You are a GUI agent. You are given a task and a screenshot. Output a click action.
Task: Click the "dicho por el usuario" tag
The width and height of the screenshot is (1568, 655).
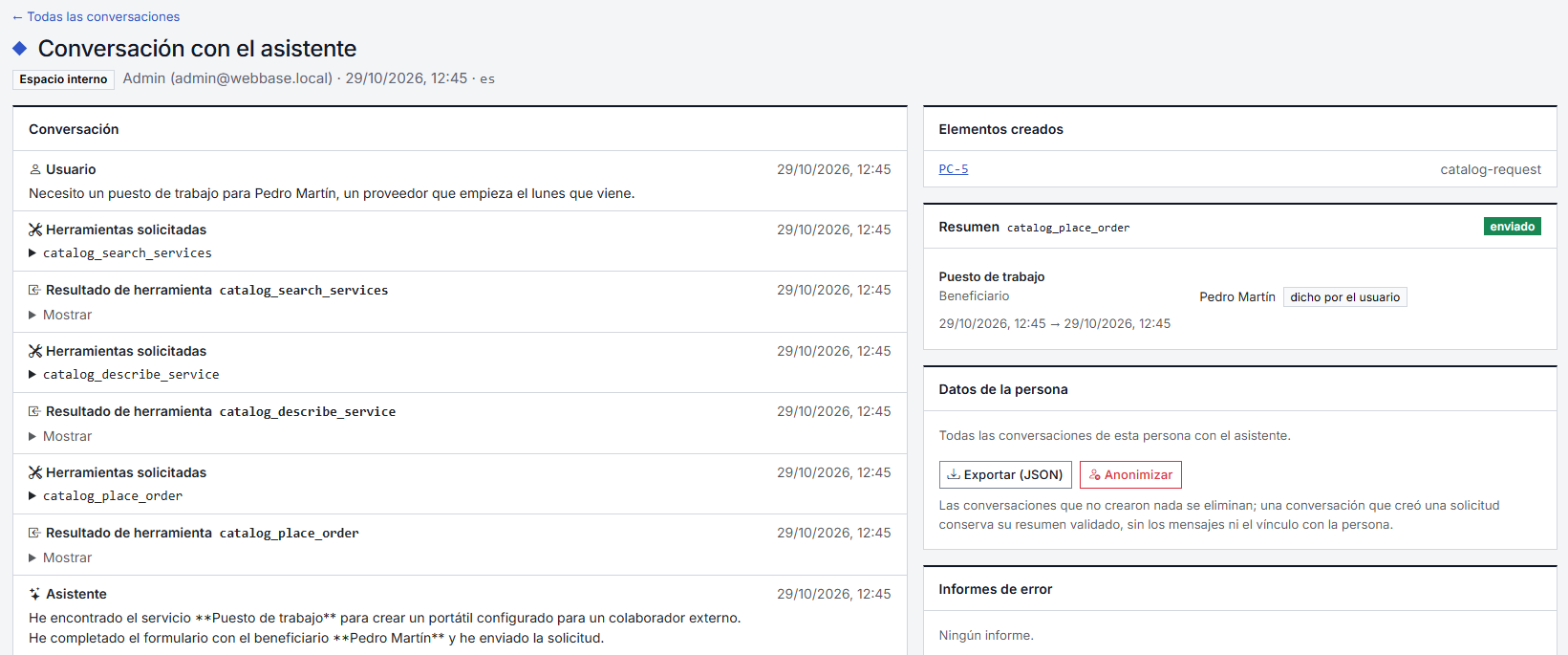click(x=1345, y=297)
